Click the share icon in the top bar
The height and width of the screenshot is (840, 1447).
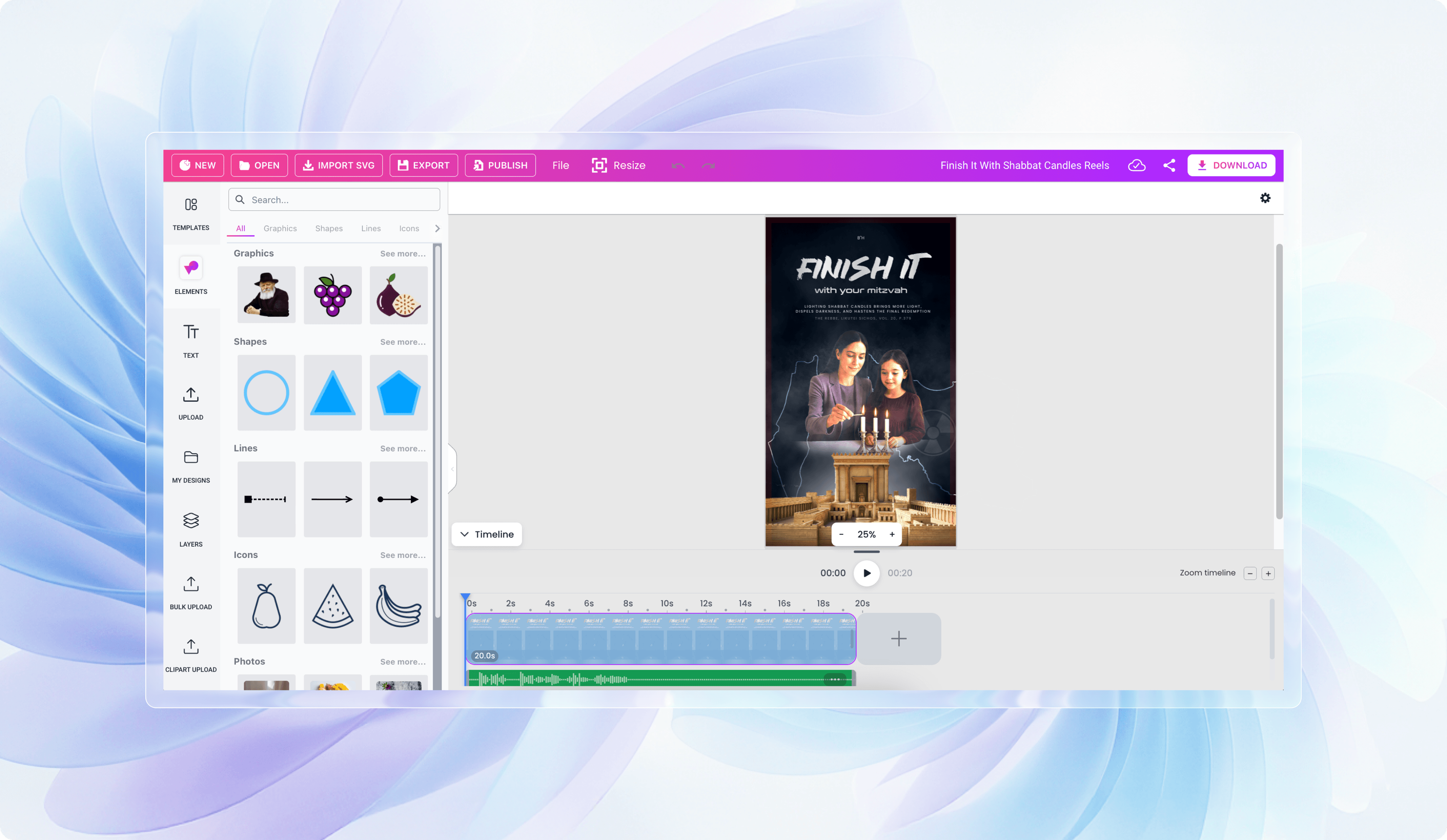pos(1169,165)
